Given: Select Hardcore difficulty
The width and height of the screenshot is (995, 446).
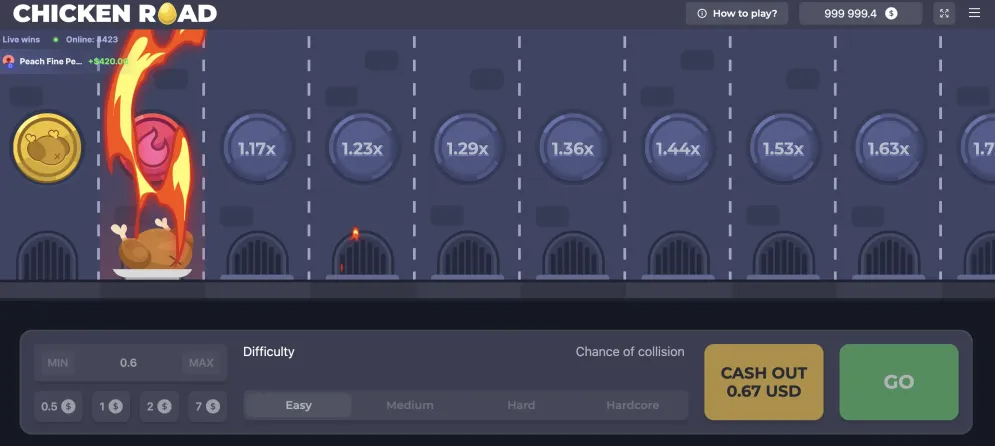Looking at the screenshot, I should click(632, 405).
